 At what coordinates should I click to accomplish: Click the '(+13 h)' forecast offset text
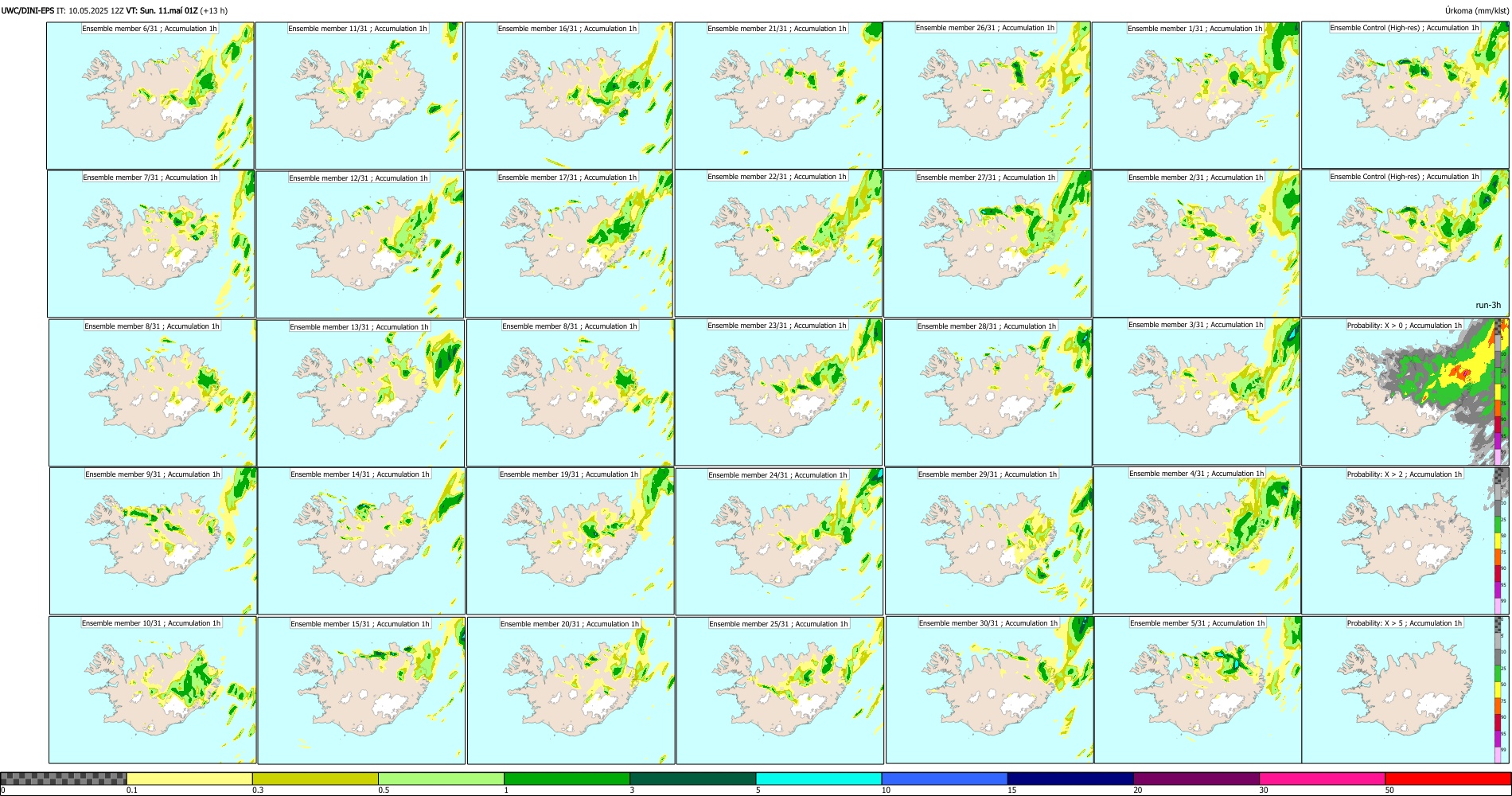coord(214,10)
